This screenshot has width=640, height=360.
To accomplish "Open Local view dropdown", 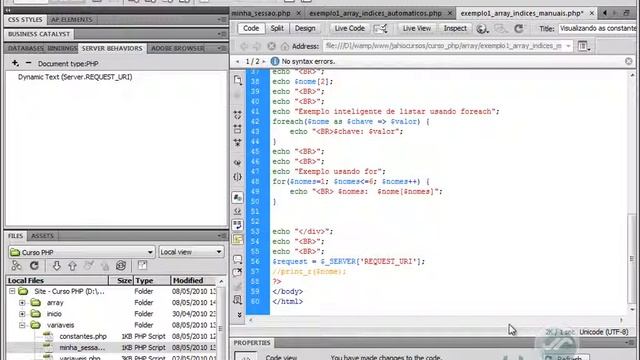I will click(x=191, y=252).
